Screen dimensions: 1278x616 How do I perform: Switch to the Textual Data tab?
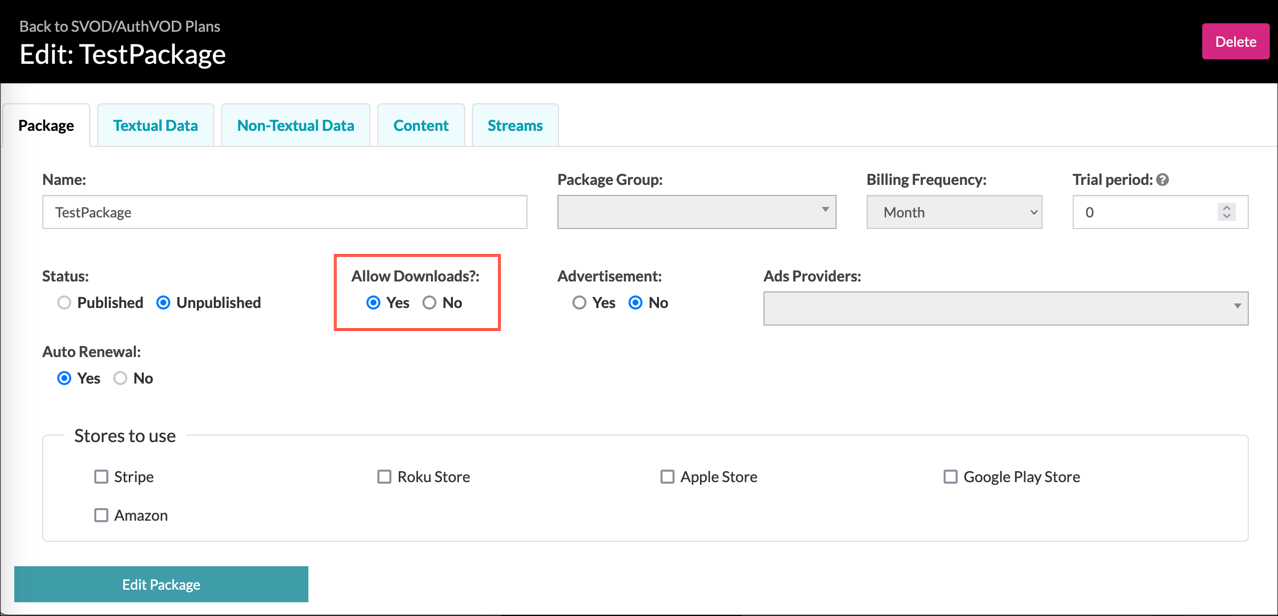pyautogui.click(x=155, y=125)
